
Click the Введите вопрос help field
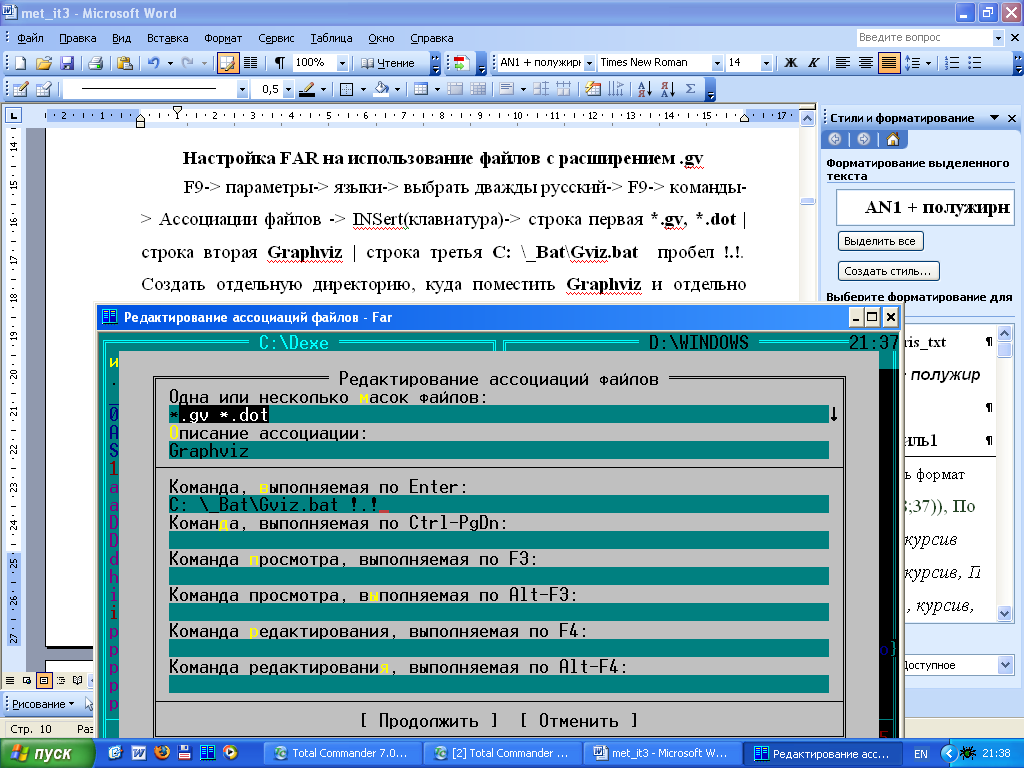[925, 37]
